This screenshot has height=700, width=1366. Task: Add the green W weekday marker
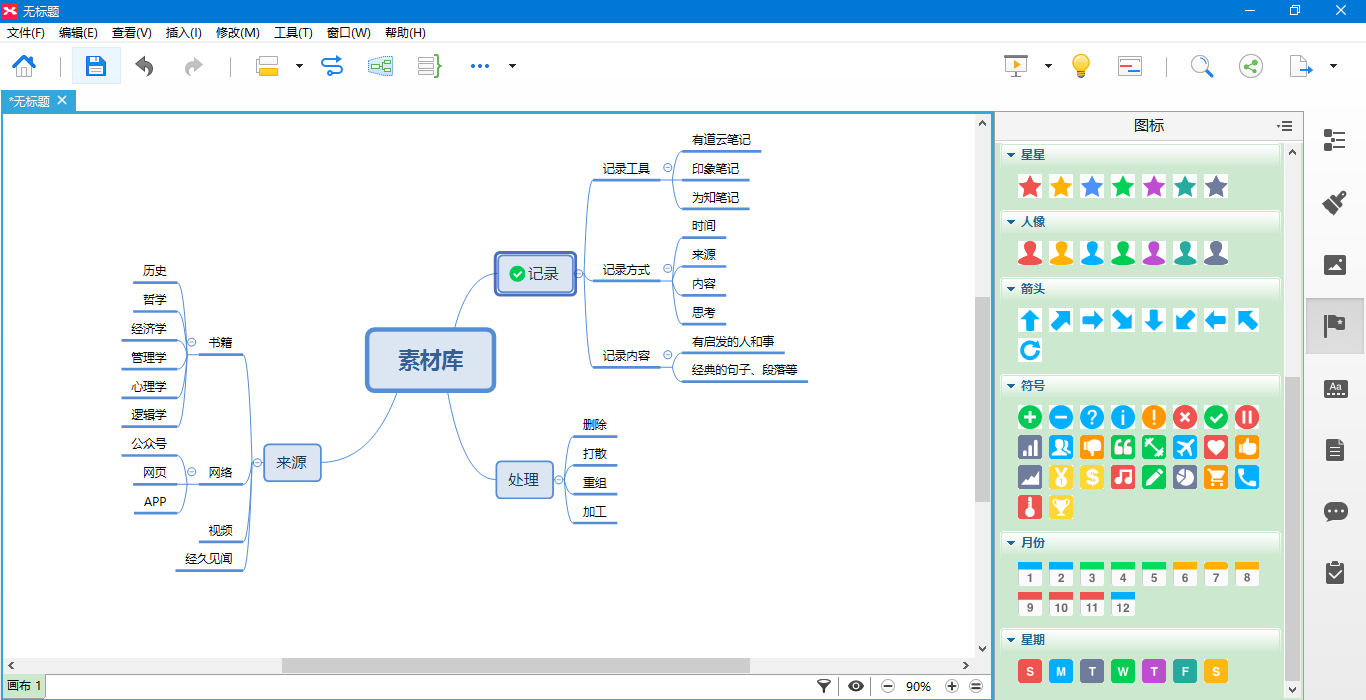point(1123,671)
